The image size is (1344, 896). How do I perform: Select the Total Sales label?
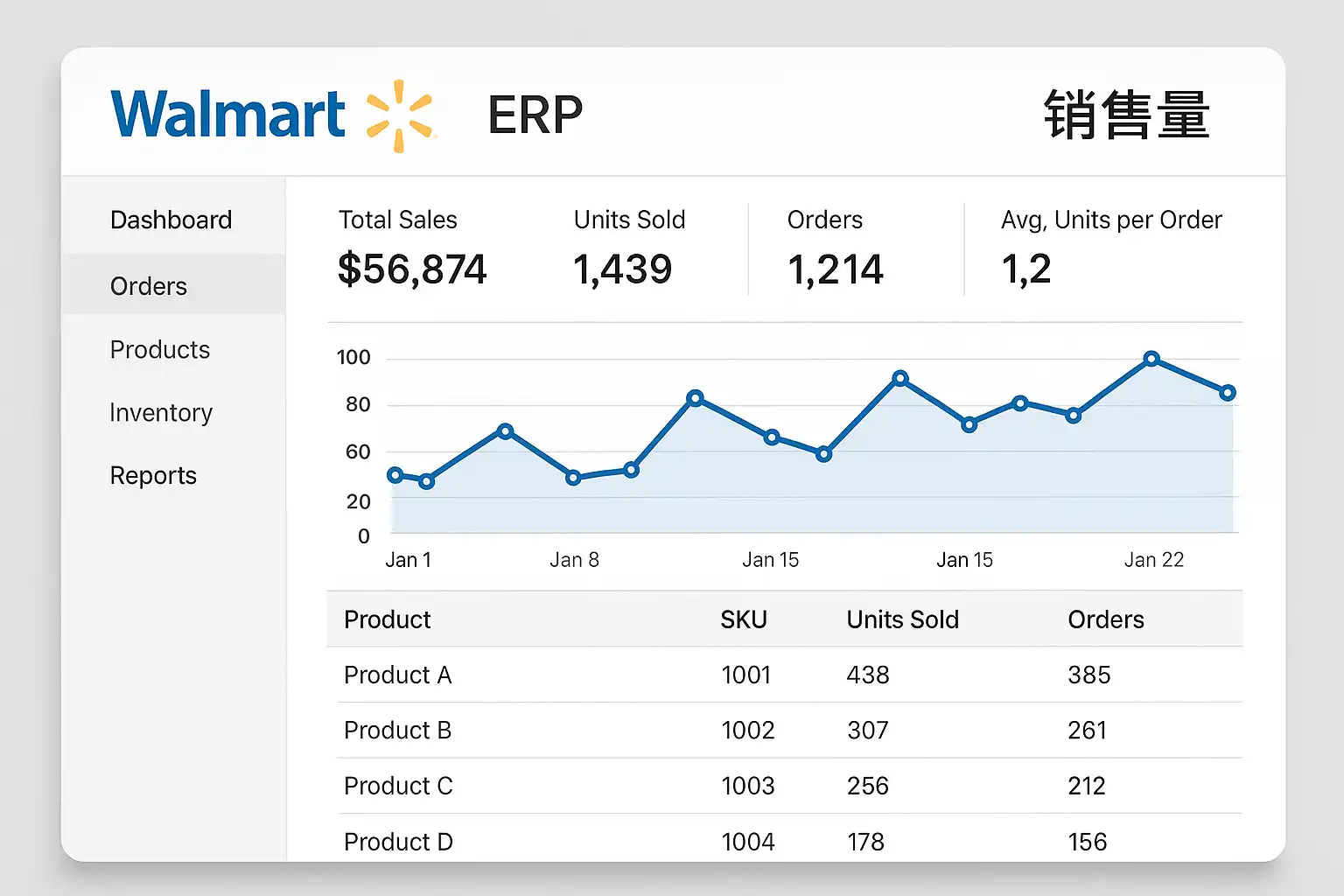pos(398,220)
